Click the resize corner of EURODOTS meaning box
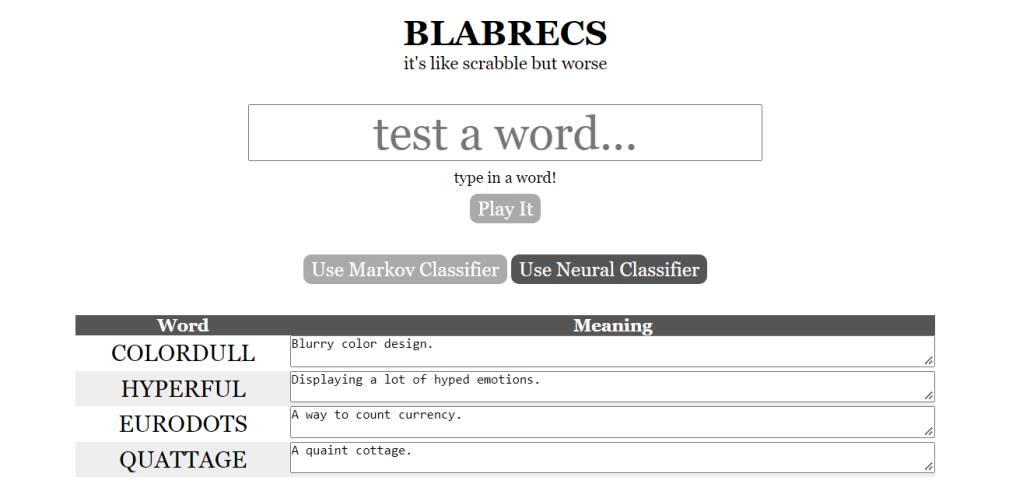 [929, 431]
